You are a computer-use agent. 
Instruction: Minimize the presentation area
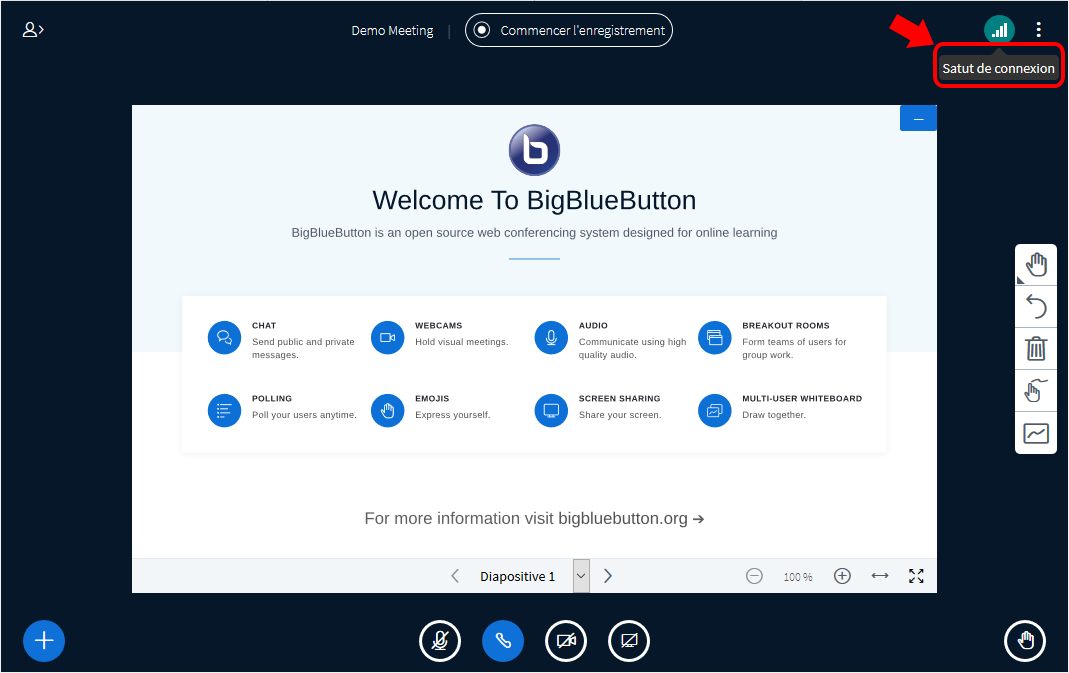point(918,117)
